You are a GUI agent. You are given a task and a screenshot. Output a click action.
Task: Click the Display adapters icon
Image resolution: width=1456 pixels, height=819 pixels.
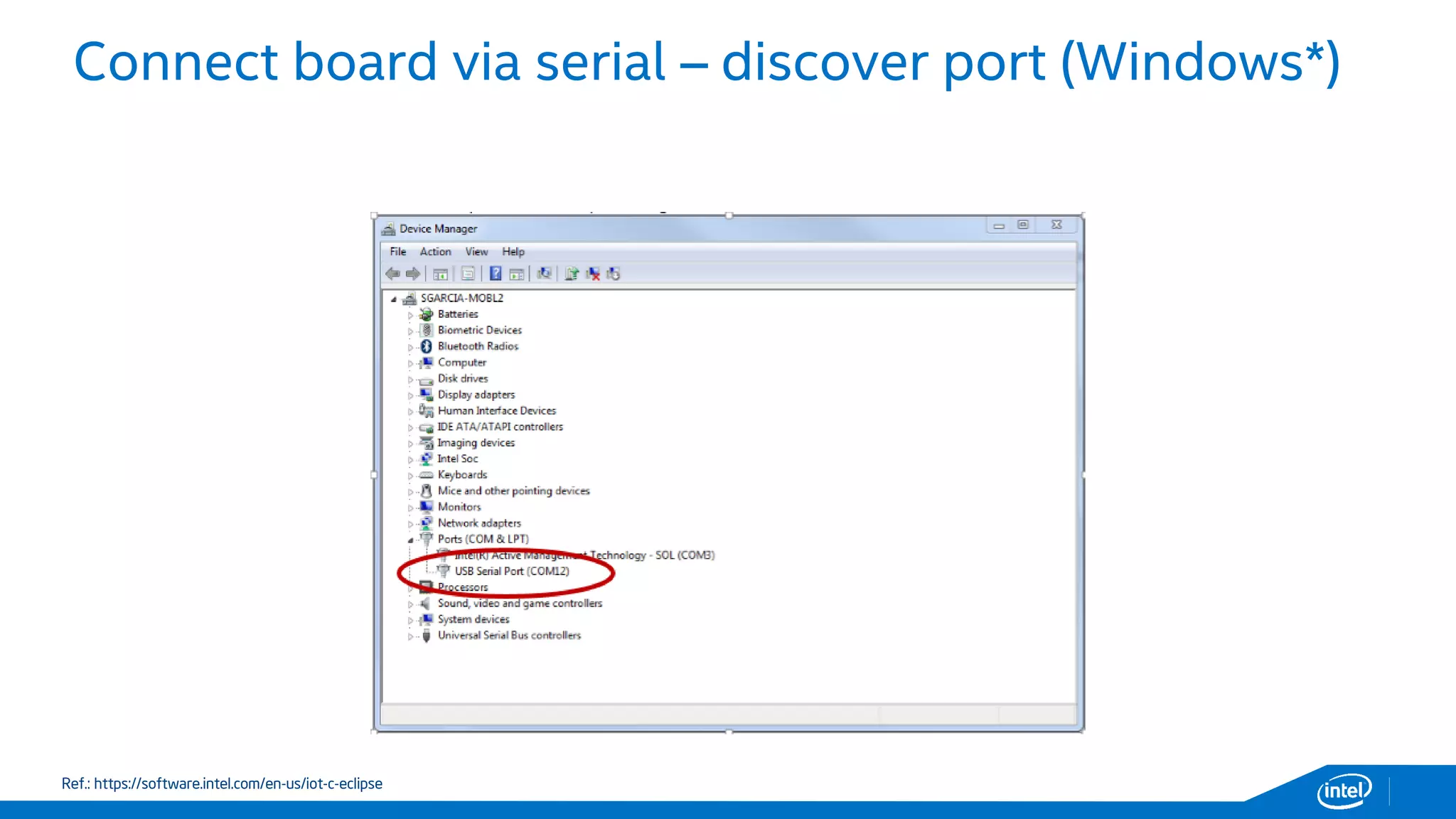click(426, 395)
